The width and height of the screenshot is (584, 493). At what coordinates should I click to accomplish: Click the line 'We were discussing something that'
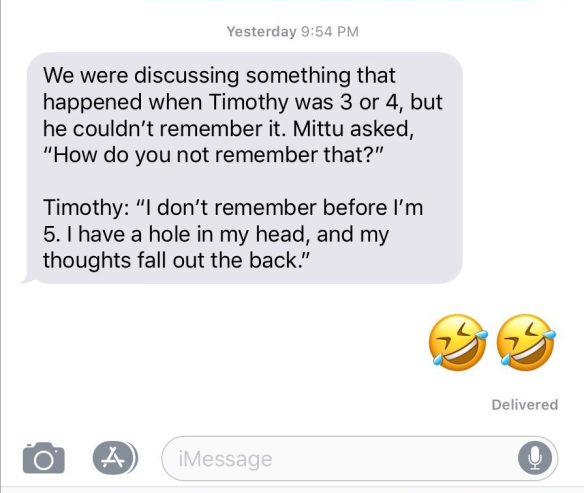219,76
